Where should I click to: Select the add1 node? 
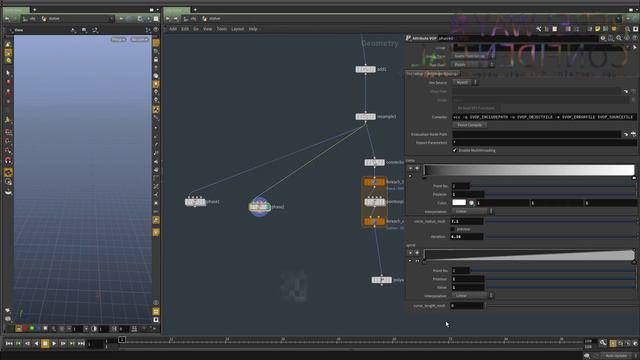365,69
